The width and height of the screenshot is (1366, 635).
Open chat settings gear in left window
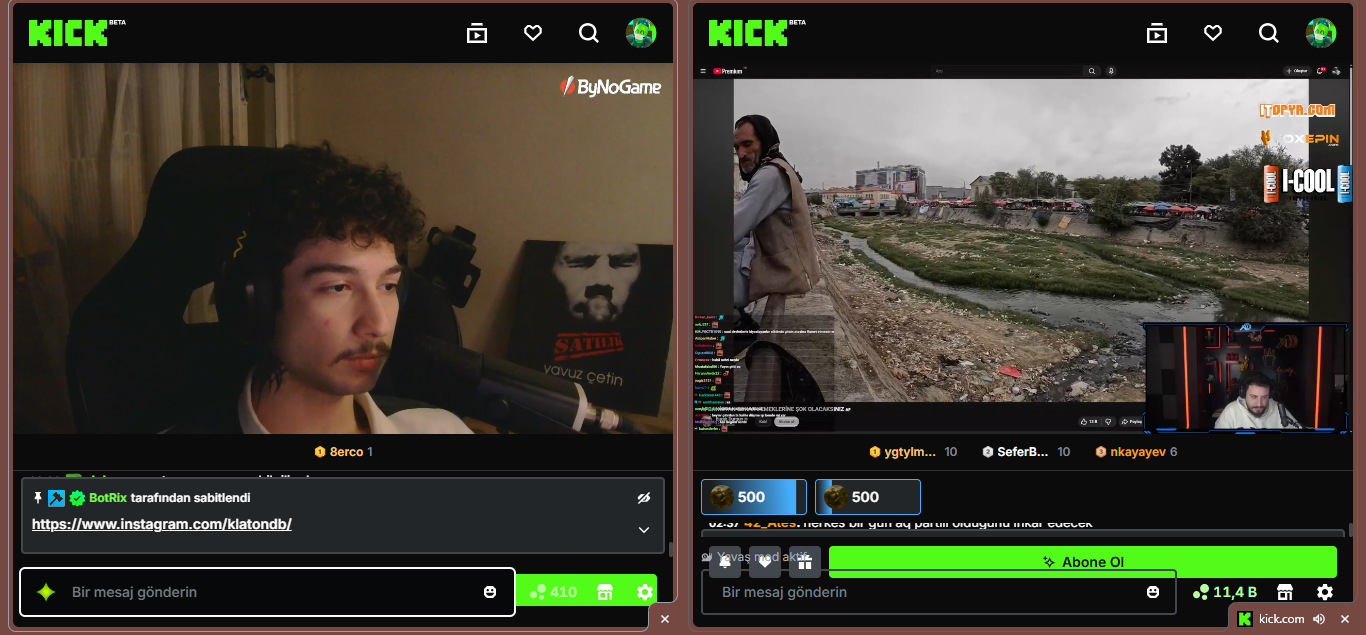pyautogui.click(x=645, y=592)
